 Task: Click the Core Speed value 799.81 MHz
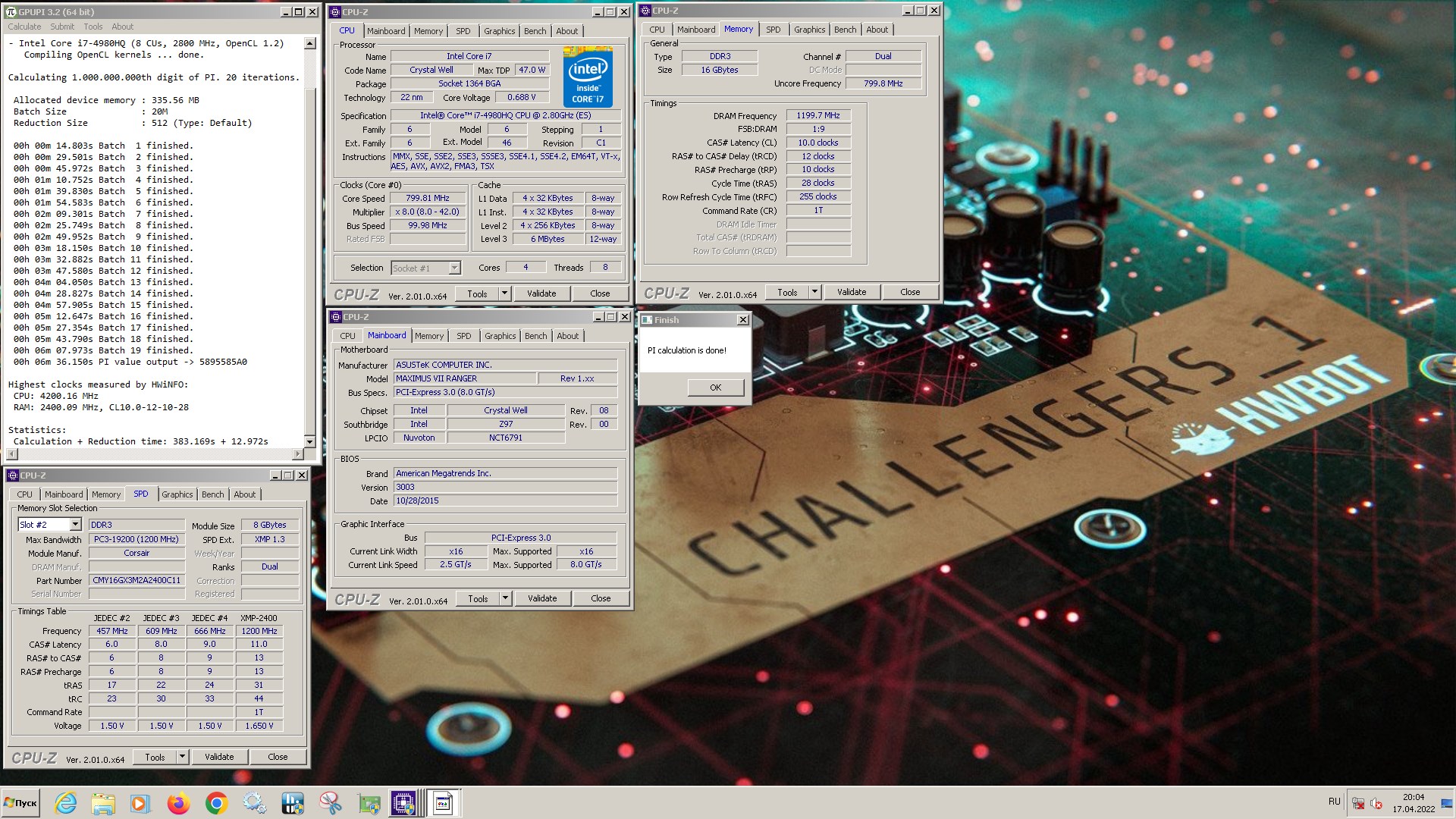428,199
